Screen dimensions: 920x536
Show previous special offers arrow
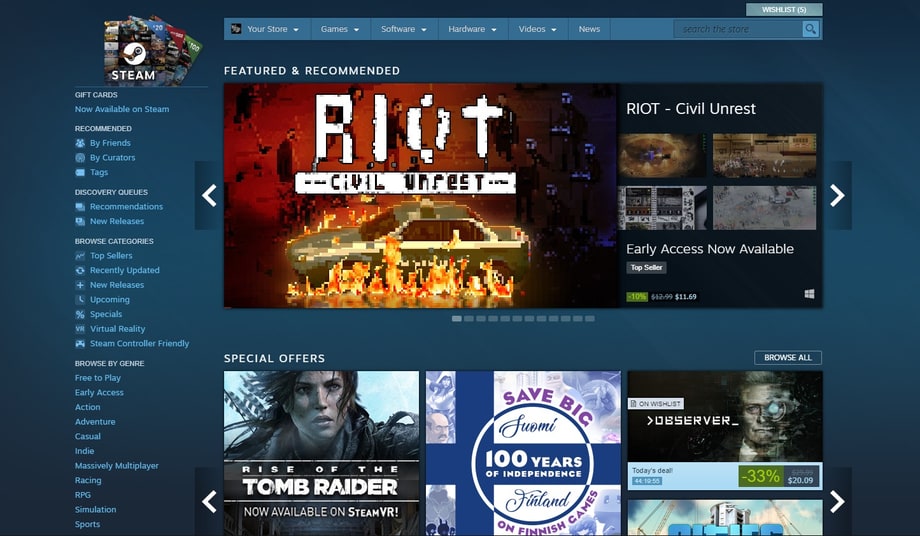(x=209, y=501)
